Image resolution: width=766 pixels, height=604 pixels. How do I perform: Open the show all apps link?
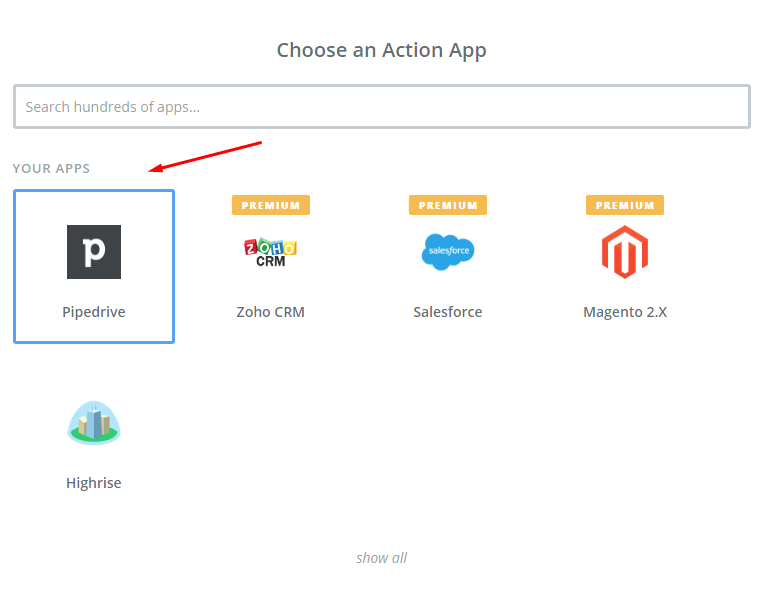[381, 558]
